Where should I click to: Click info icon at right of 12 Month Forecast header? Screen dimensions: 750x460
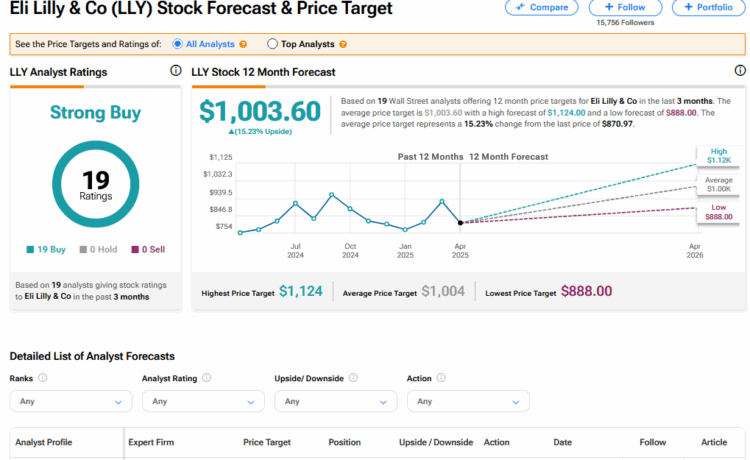739,72
